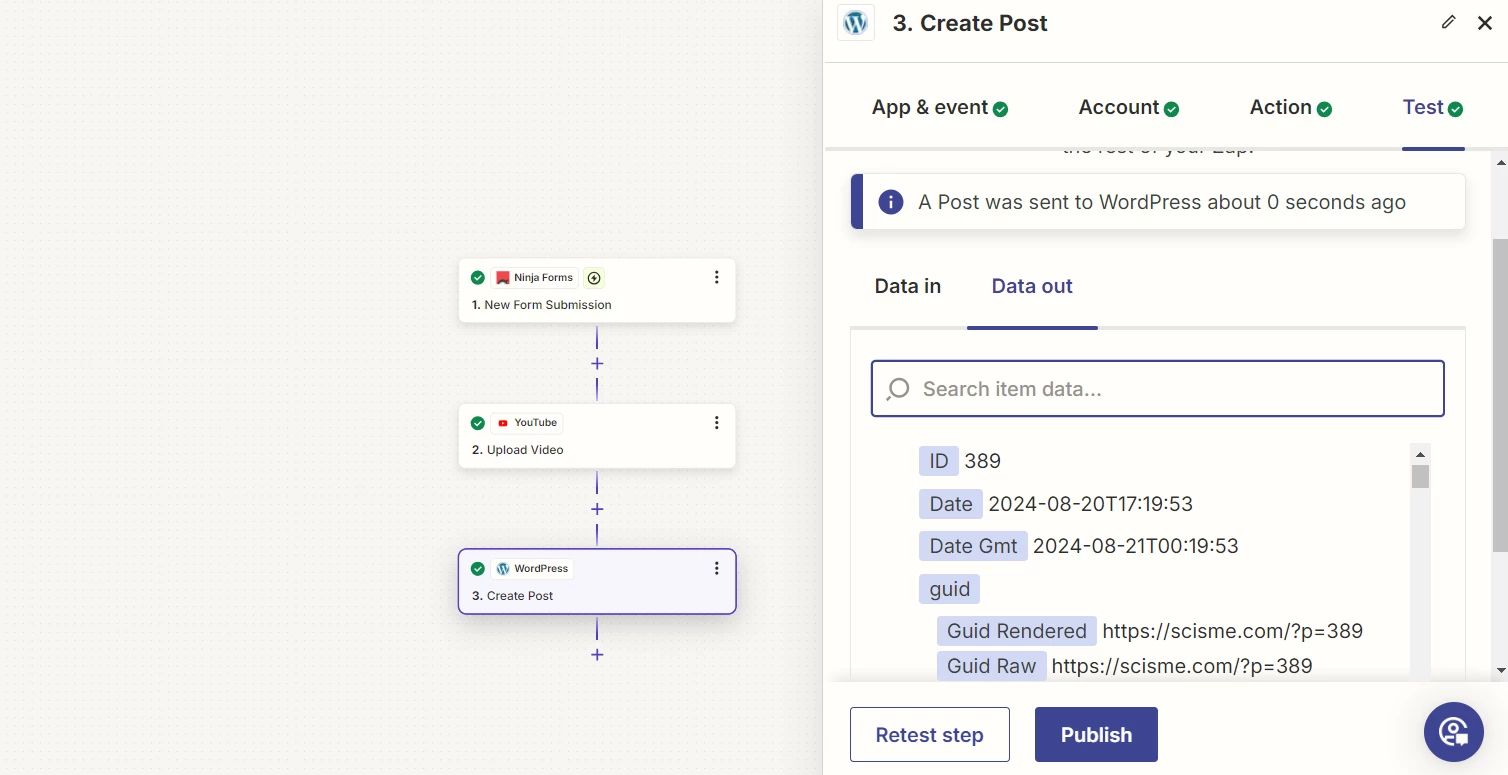This screenshot has width=1508, height=775.
Task: Open three-dot menu on Ninja Forms step
Action: (x=716, y=278)
